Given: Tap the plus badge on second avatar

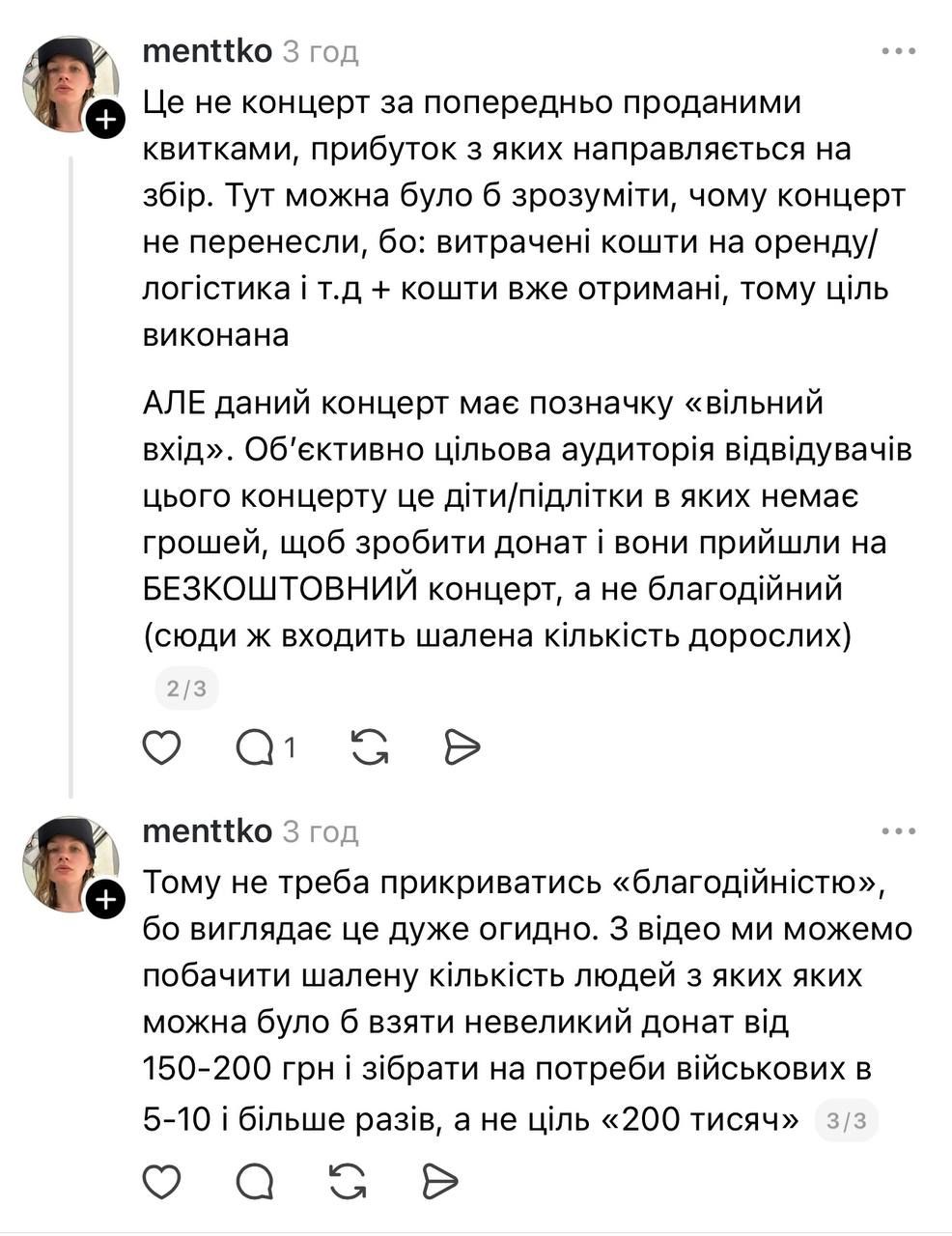Looking at the screenshot, I should (x=105, y=900).
